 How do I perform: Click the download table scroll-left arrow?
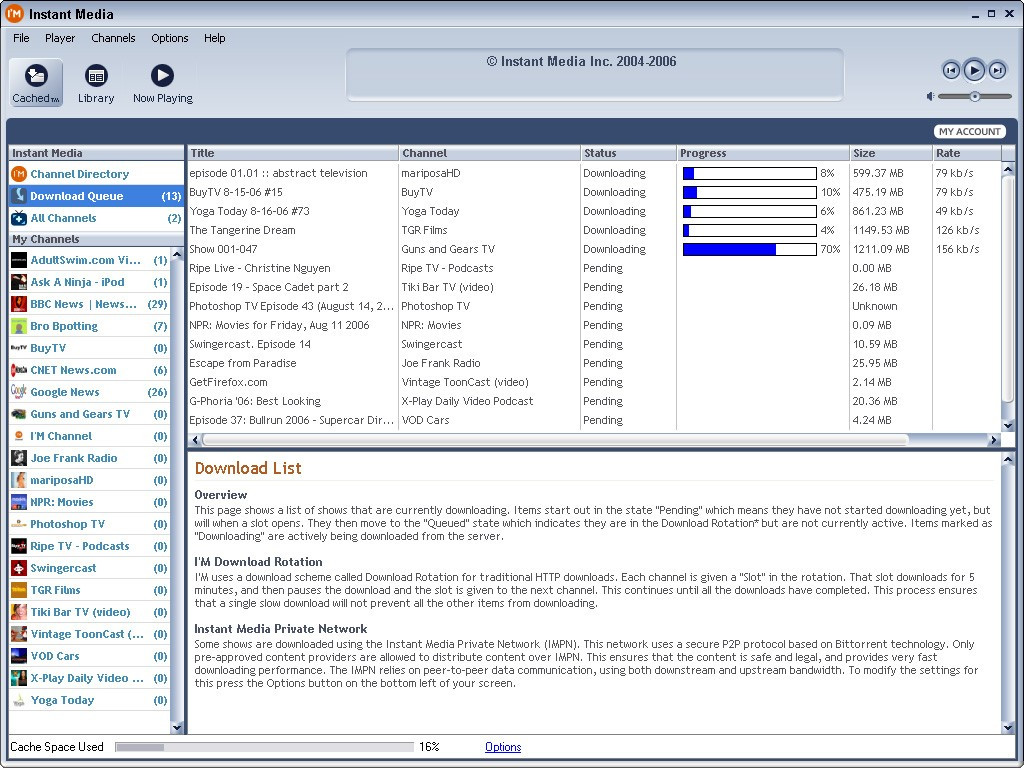(195, 440)
